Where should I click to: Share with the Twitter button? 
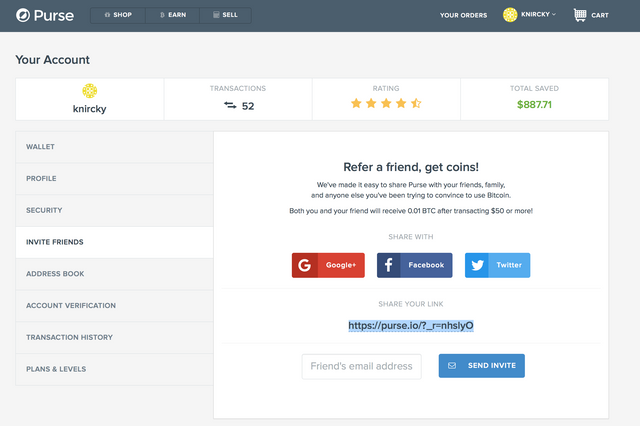497,265
